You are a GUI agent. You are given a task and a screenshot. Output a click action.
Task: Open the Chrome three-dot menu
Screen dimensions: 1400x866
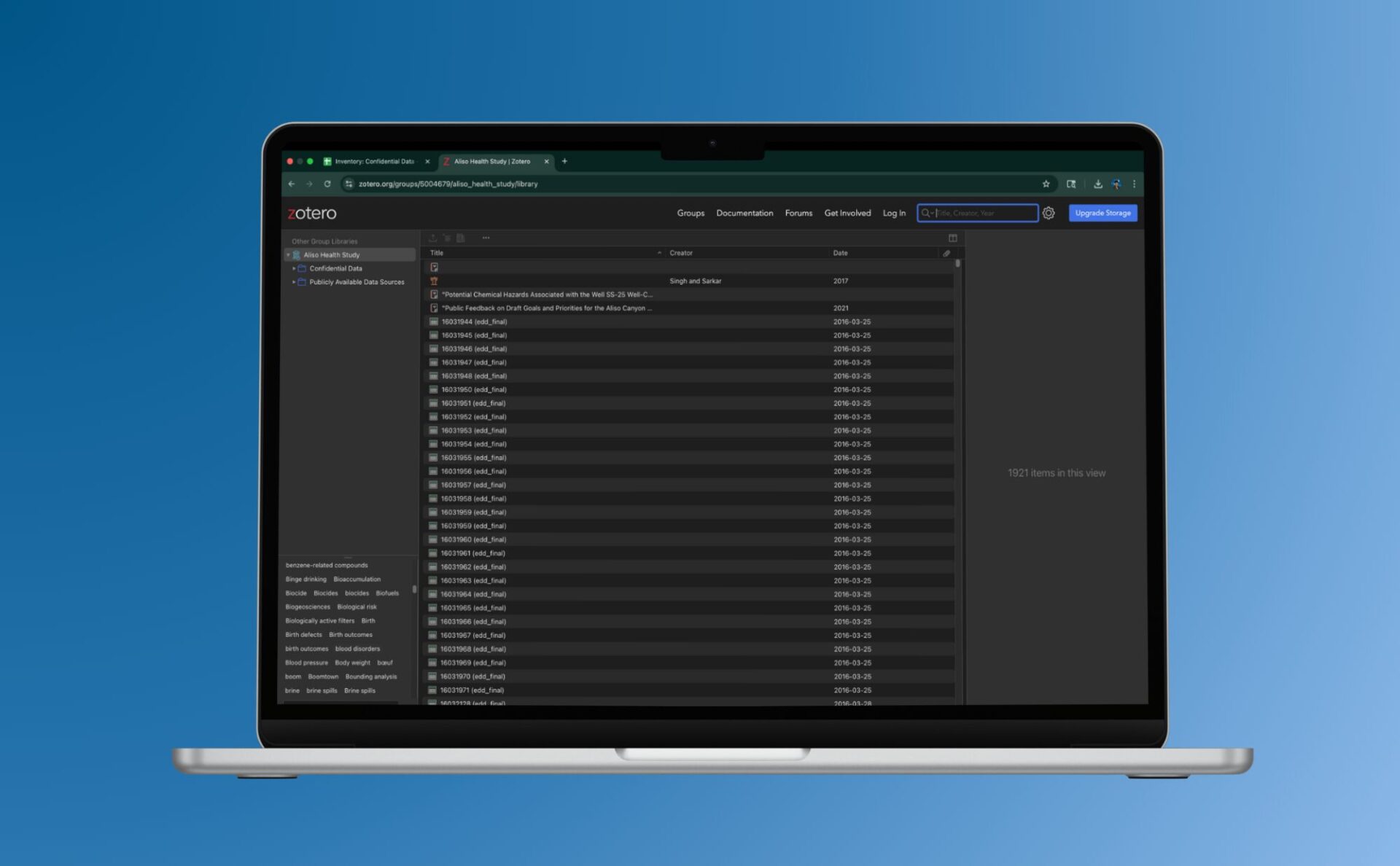point(1134,184)
